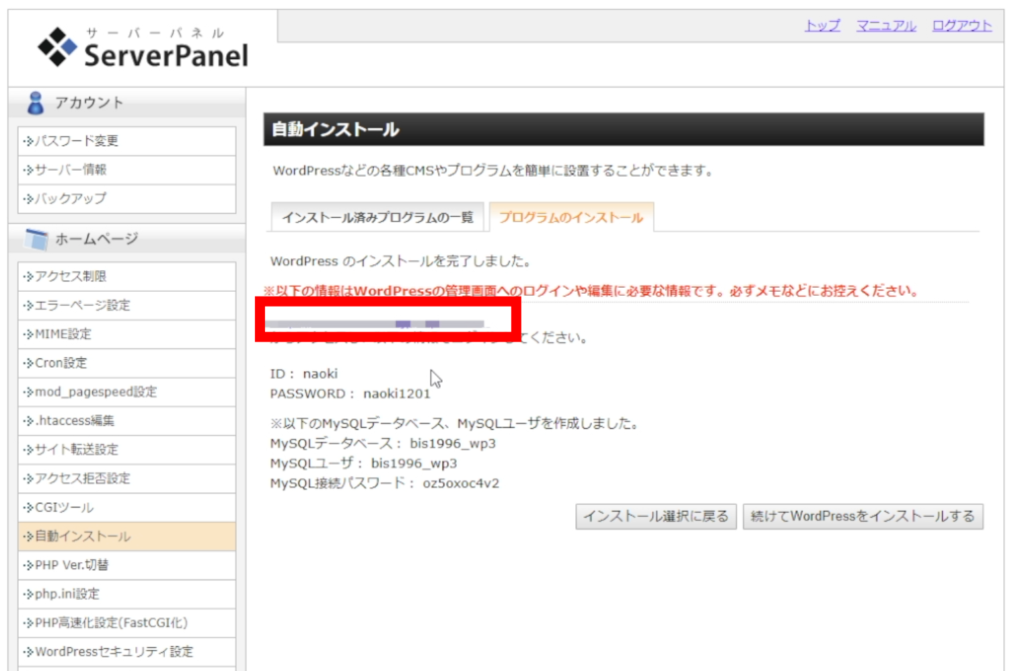The height and width of the screenshot is (671, 1024).
Task: Open PHP Ver.切替 menu item
Action: point(127,565)
